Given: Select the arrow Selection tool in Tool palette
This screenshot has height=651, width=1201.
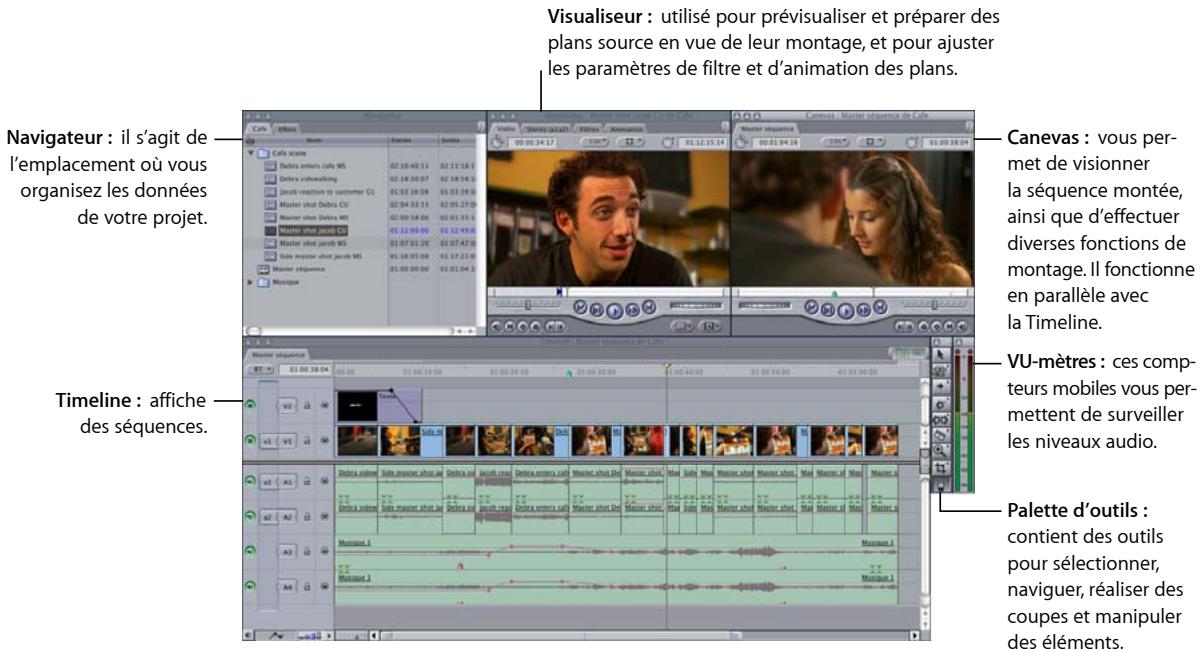Looking at the screenshot, I should click(940, 354).
